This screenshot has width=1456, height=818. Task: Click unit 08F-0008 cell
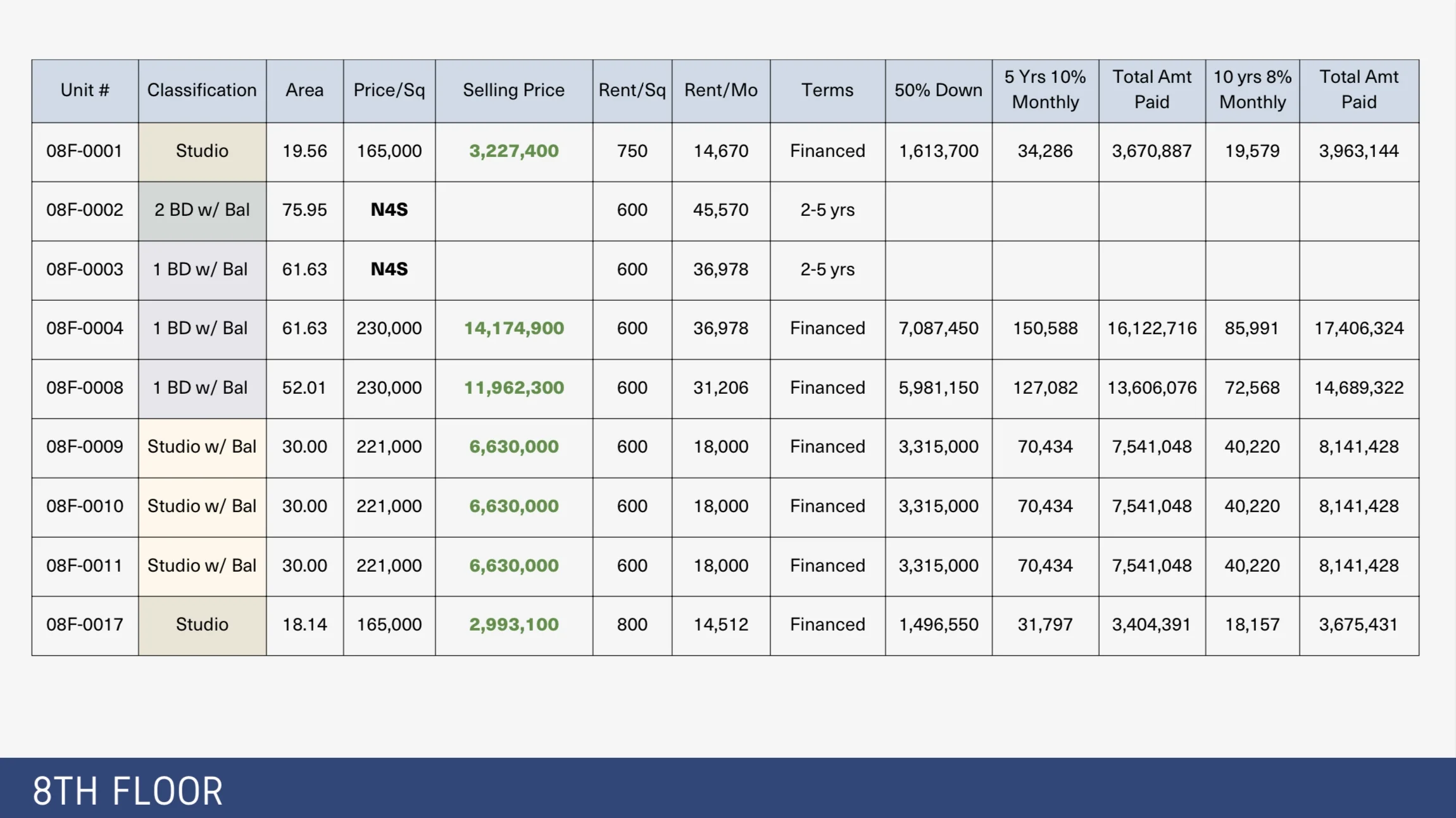tap(84, 387)
